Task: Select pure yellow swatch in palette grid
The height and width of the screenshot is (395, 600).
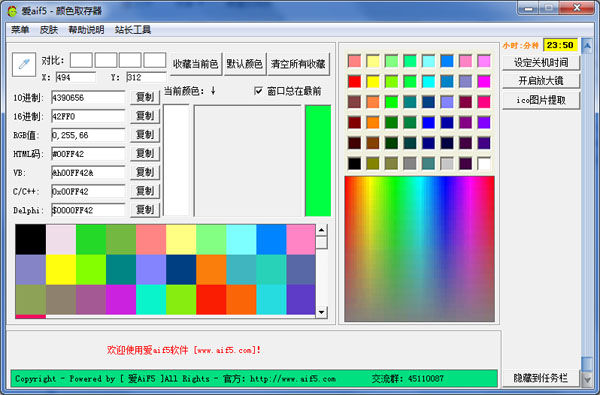Action: 373,82
